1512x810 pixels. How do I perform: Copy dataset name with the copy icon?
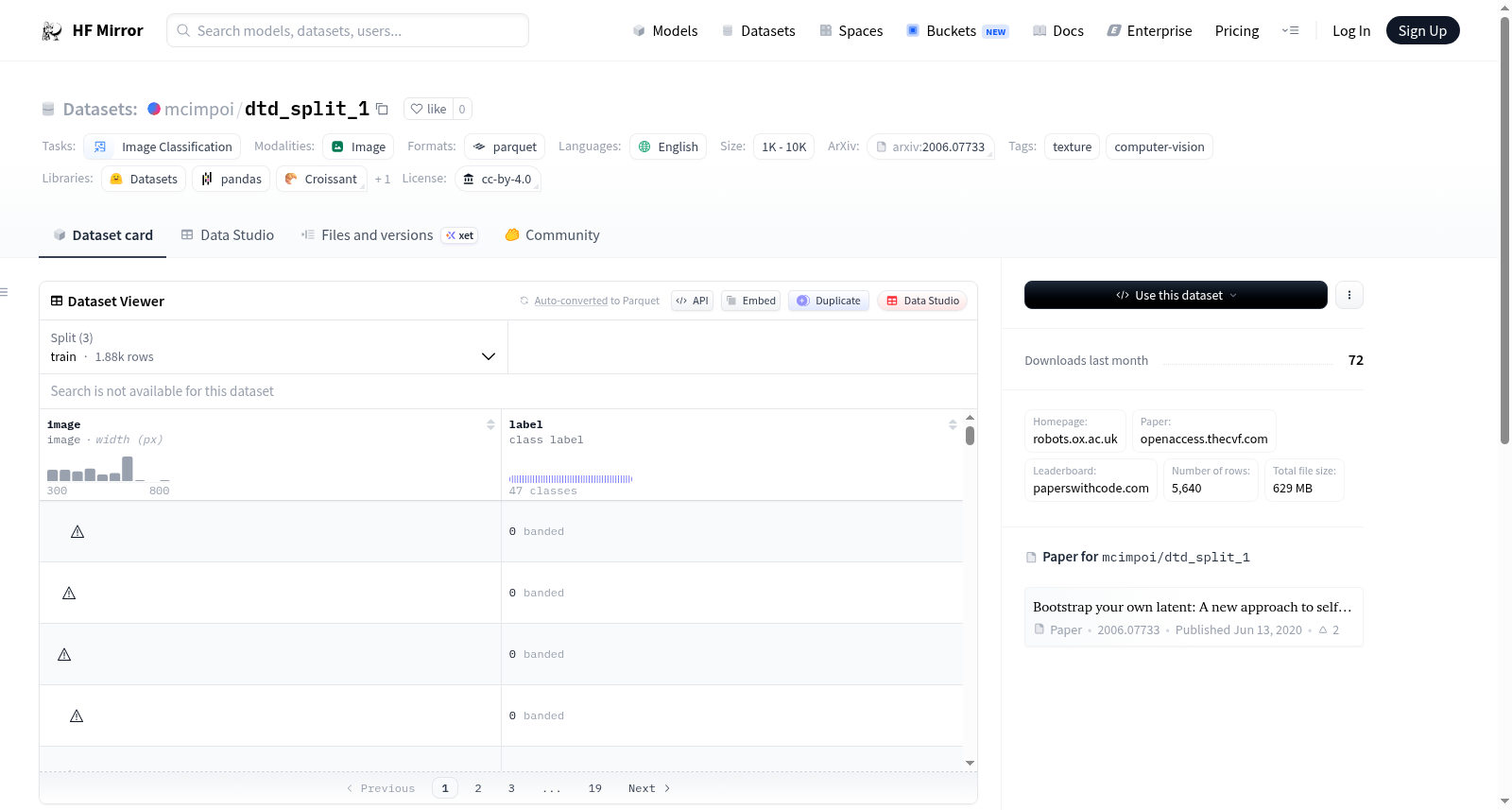382,109
